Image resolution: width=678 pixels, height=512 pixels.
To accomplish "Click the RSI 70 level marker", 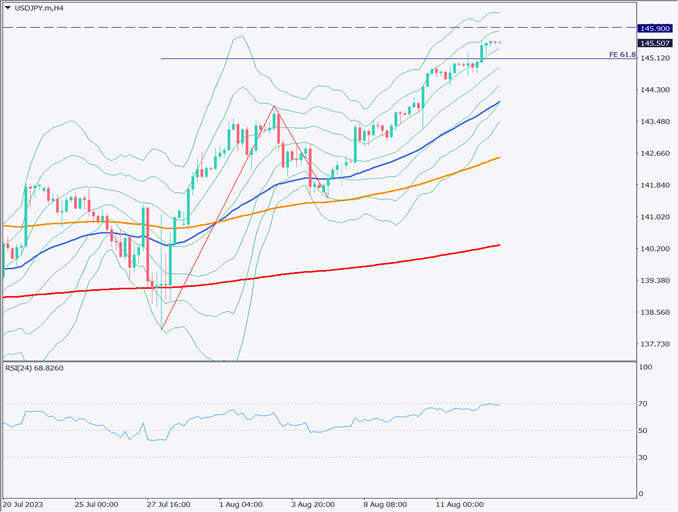I will (x=643, y=404).
